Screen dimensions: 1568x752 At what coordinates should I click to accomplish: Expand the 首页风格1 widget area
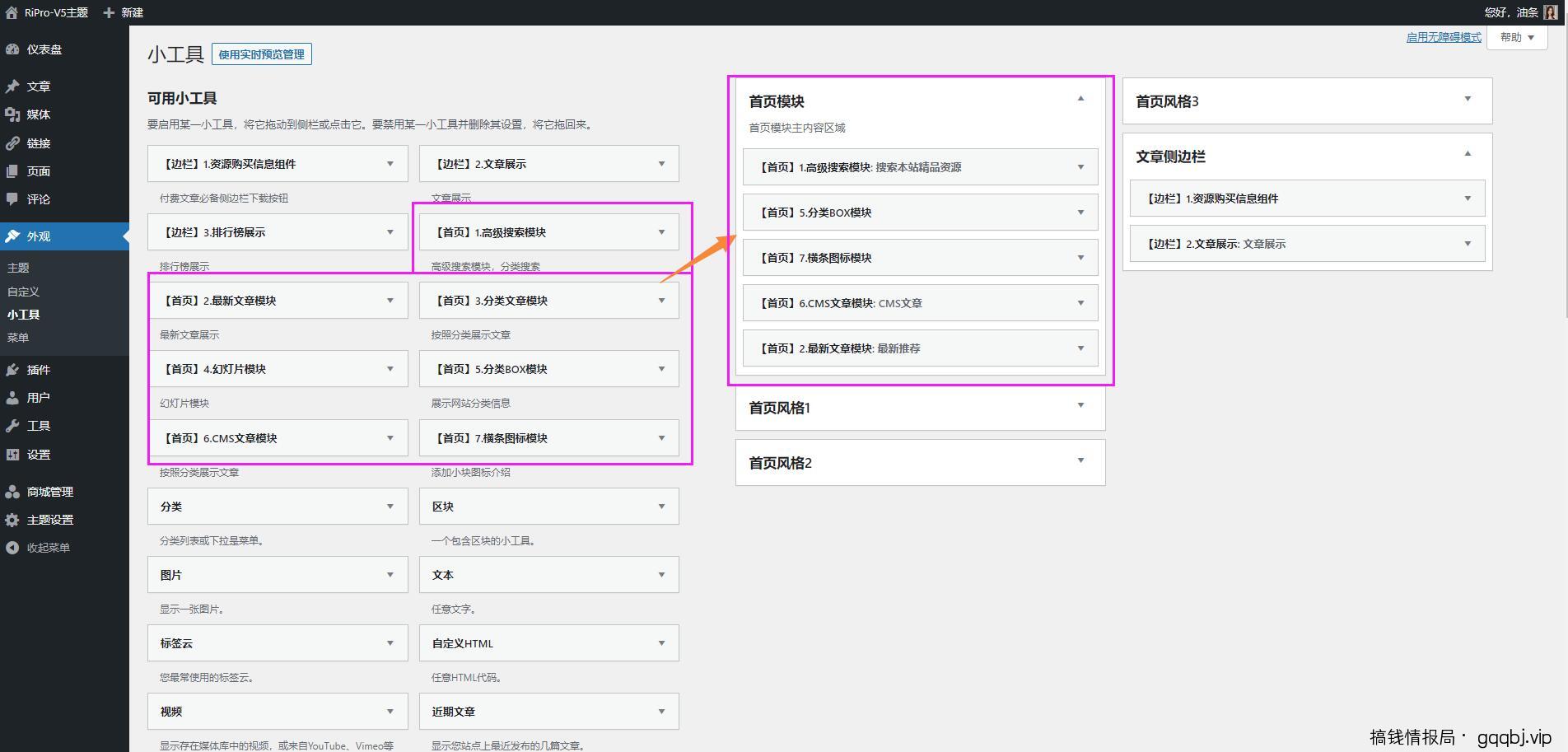[x=1080, y=405]
